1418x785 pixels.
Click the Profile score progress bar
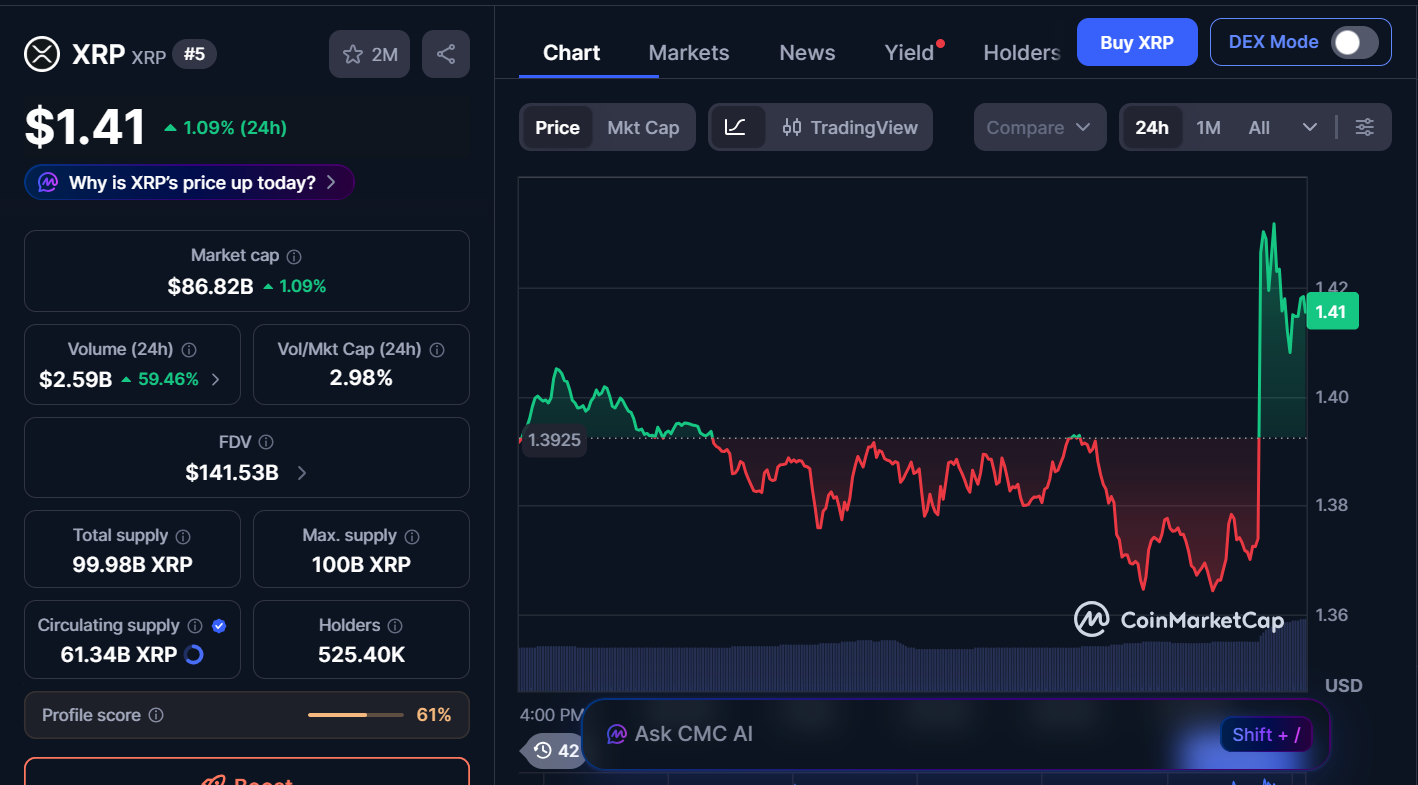tap(355, 715)
